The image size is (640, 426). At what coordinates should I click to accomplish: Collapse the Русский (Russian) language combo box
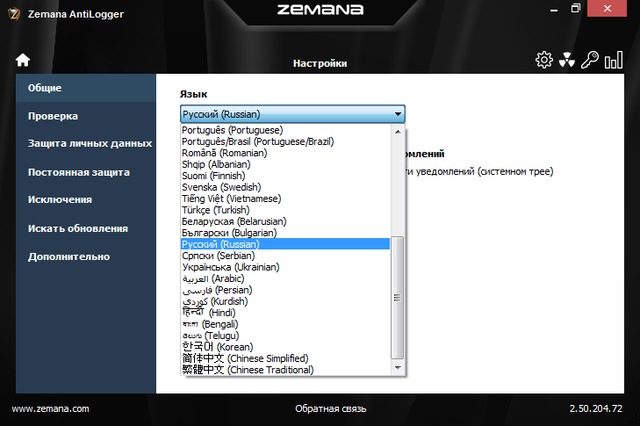(293, 114)
